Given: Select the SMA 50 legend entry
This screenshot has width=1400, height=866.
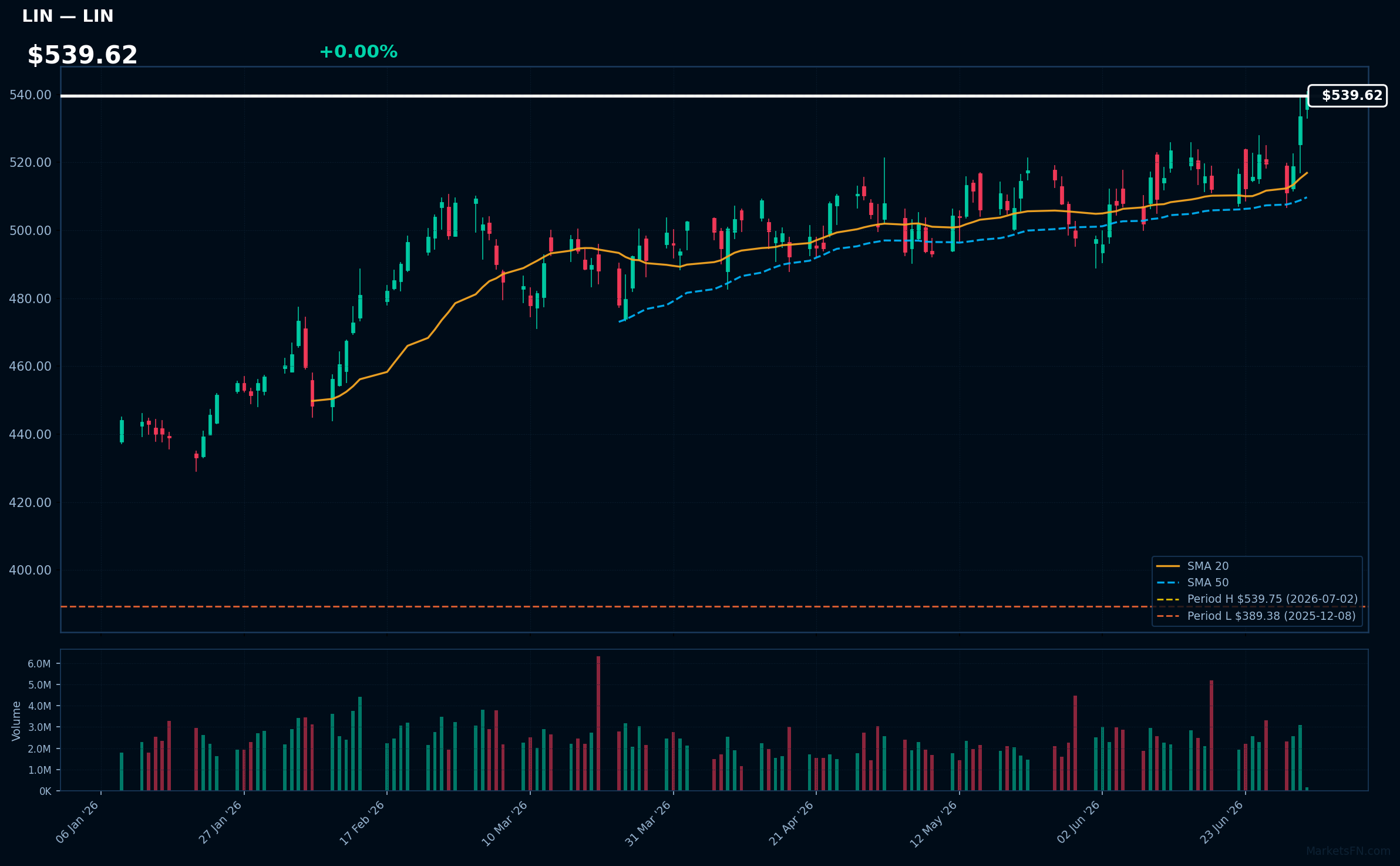Looking at the screenshot, I should click(x=1193, y=582).
